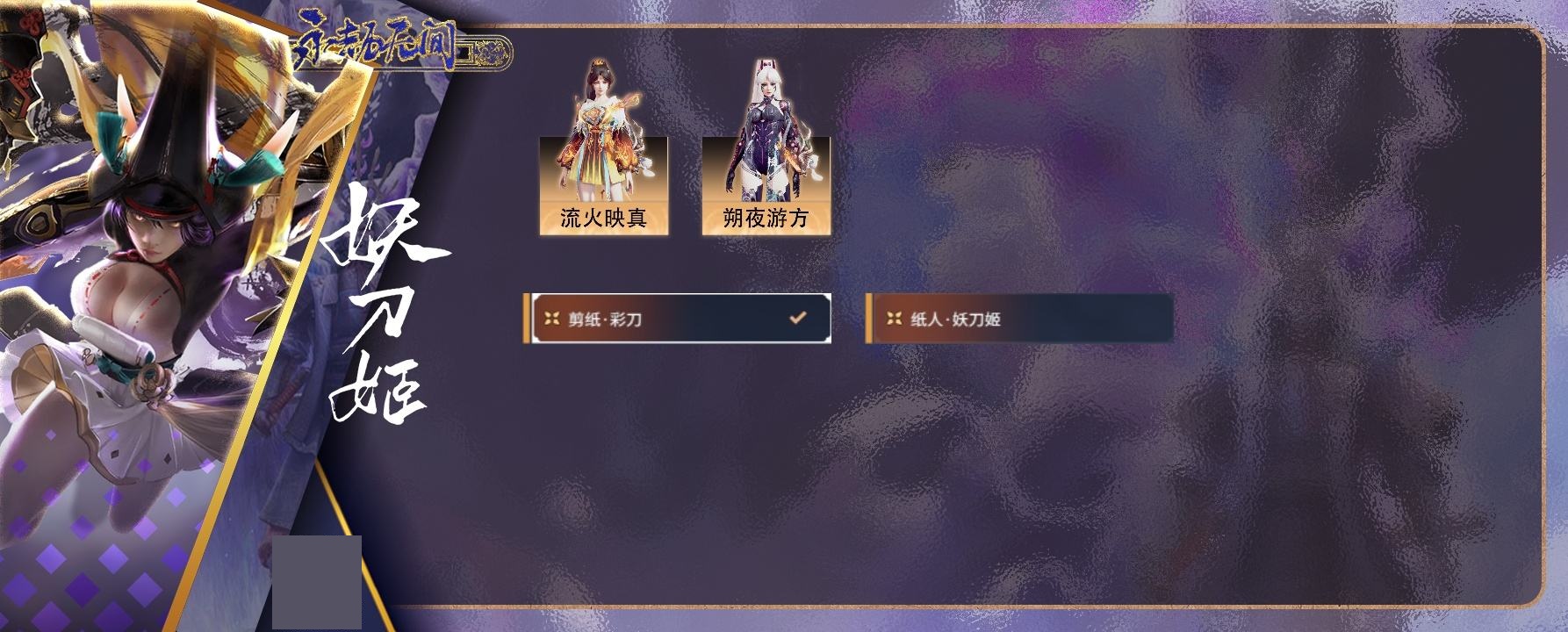Click the sword hilt in 妖刀姬 artwork
Screen dimensions: 1568x632
click(x=149, y=379)
